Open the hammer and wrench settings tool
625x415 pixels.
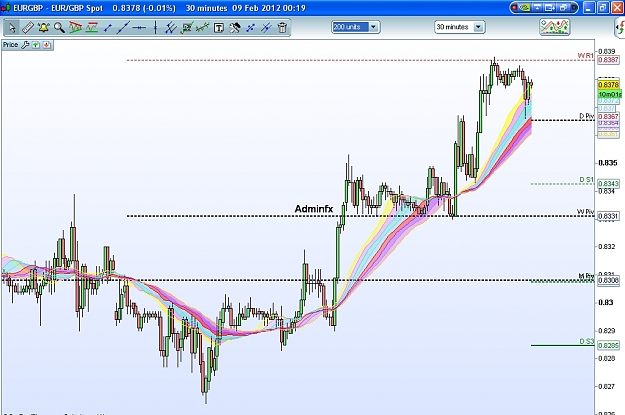[234, 28]
